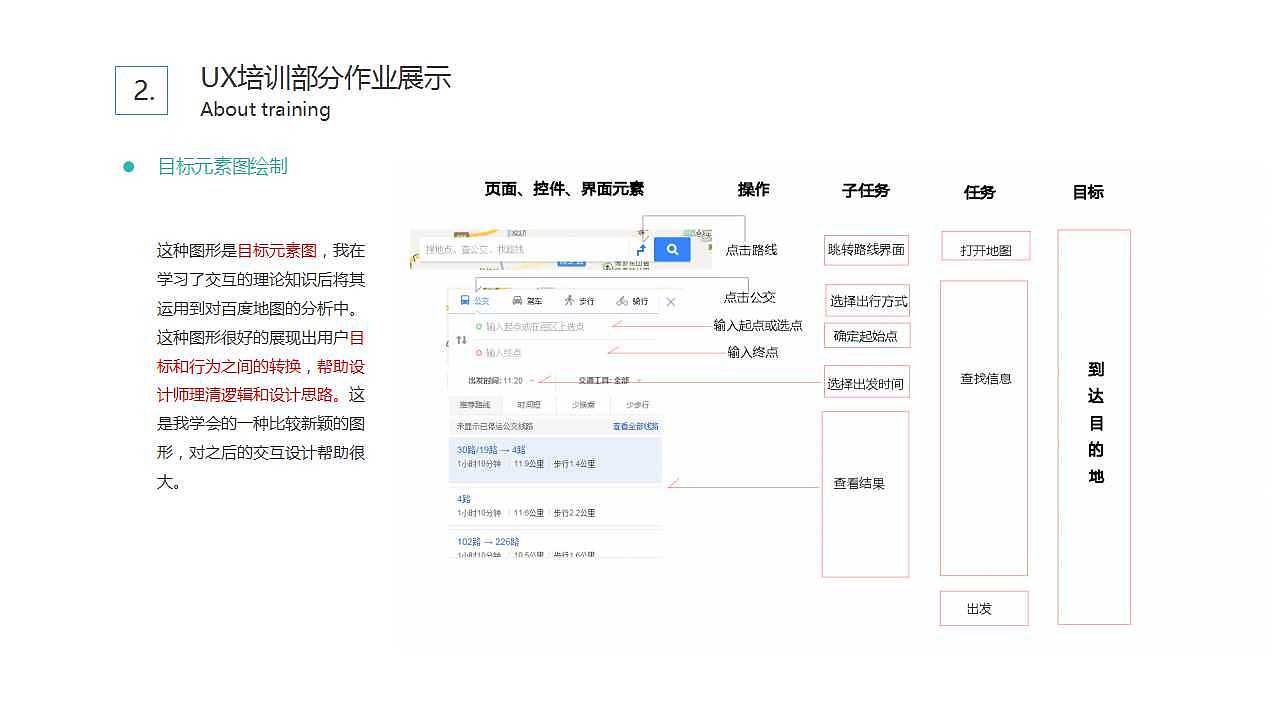Select the 公交 bus tab
Screen dimensions: 1280x720
(474, 301)
